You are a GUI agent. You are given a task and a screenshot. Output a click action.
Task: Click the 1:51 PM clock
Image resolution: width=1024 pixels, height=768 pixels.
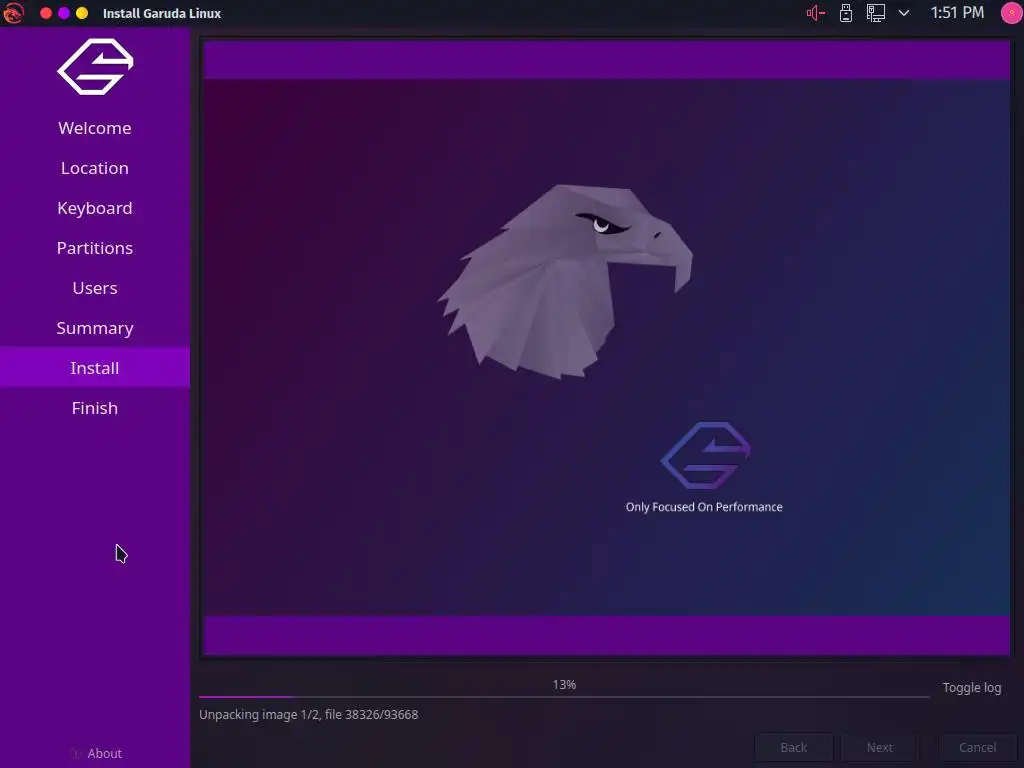[x=957, y=13]
